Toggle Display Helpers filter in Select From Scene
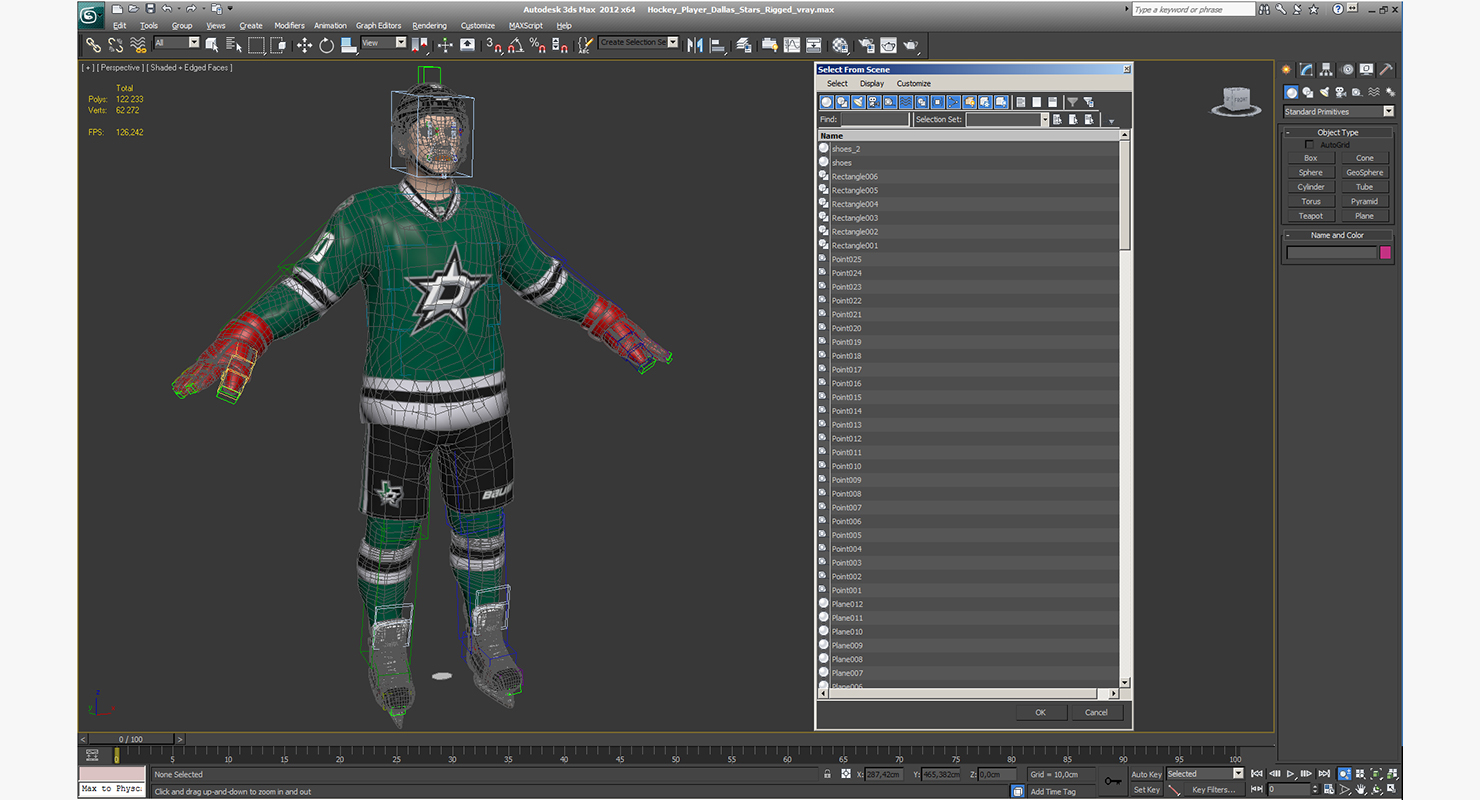This screenshot has height=800, width=1480. pyautogui.click(x=890, y=102)
